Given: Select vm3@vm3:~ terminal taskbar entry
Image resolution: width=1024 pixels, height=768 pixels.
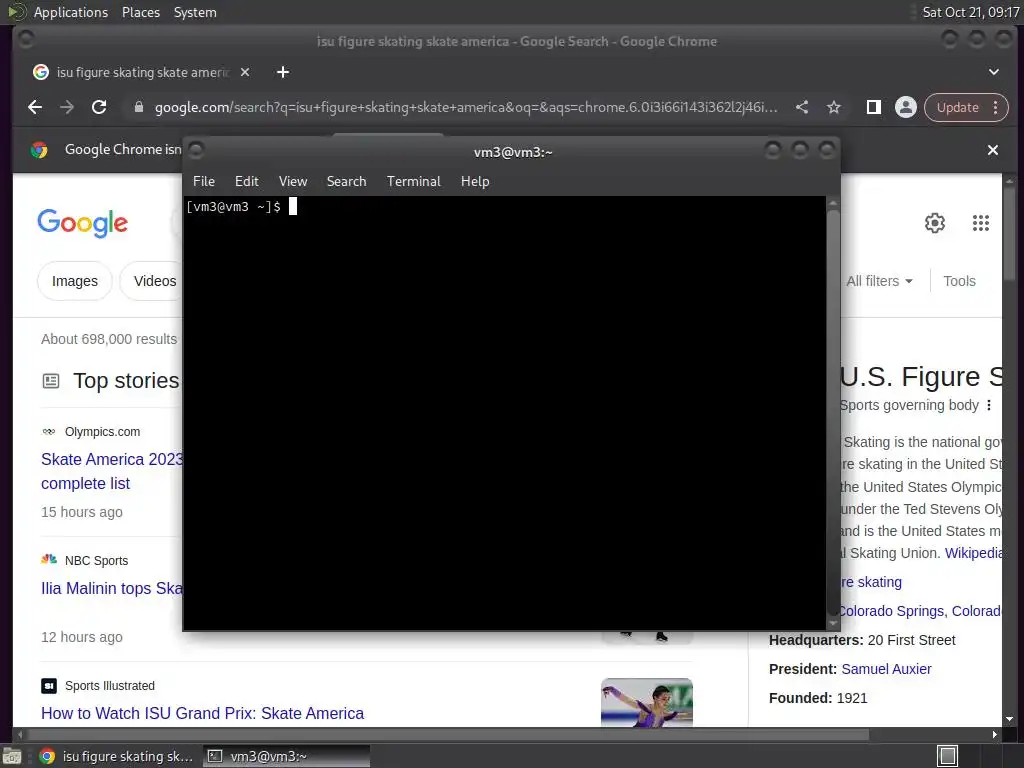Looking at the screenshot, I should click(286, 756).
